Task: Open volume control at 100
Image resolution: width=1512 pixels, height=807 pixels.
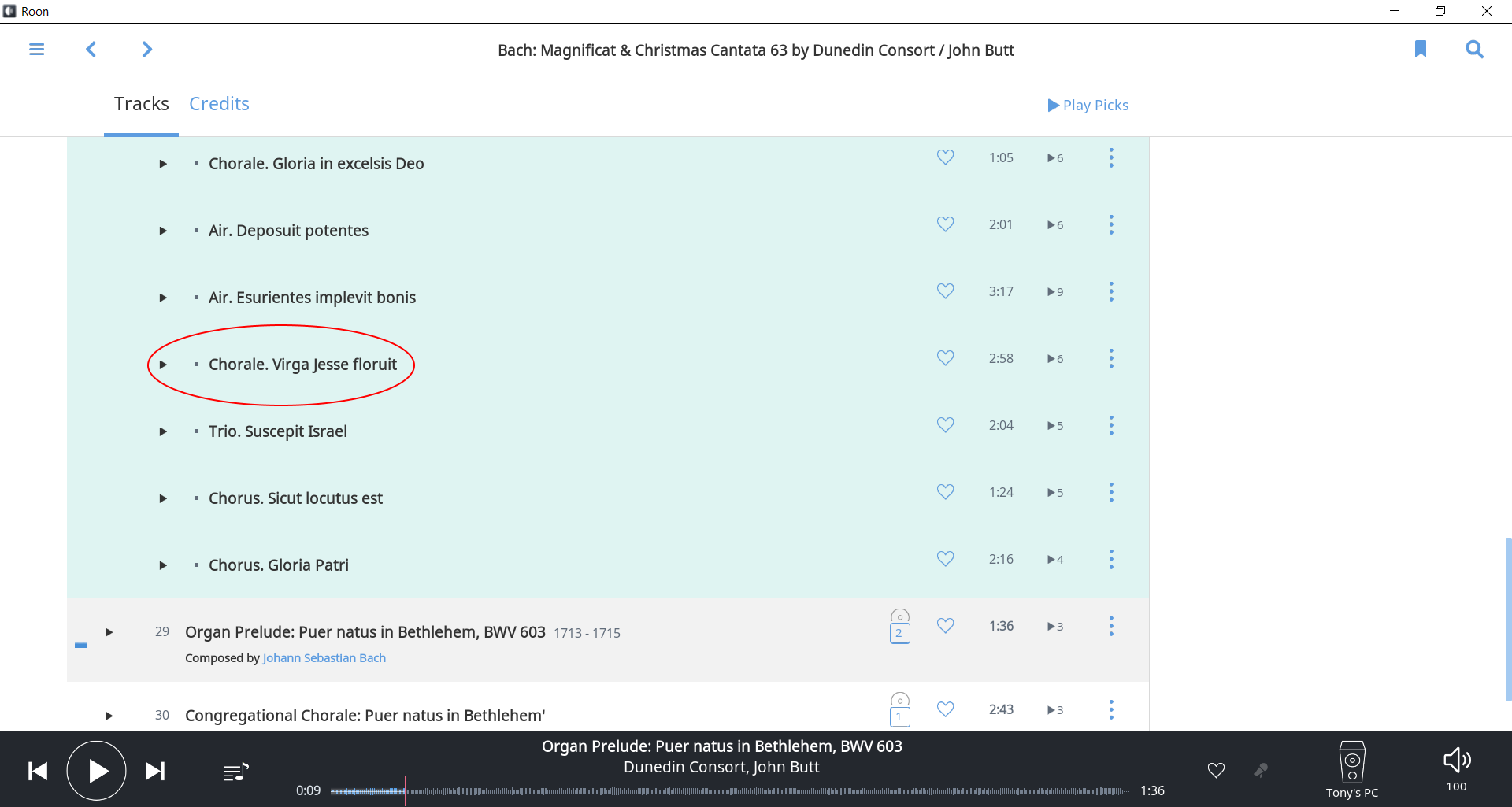Action: (1457, 768)
